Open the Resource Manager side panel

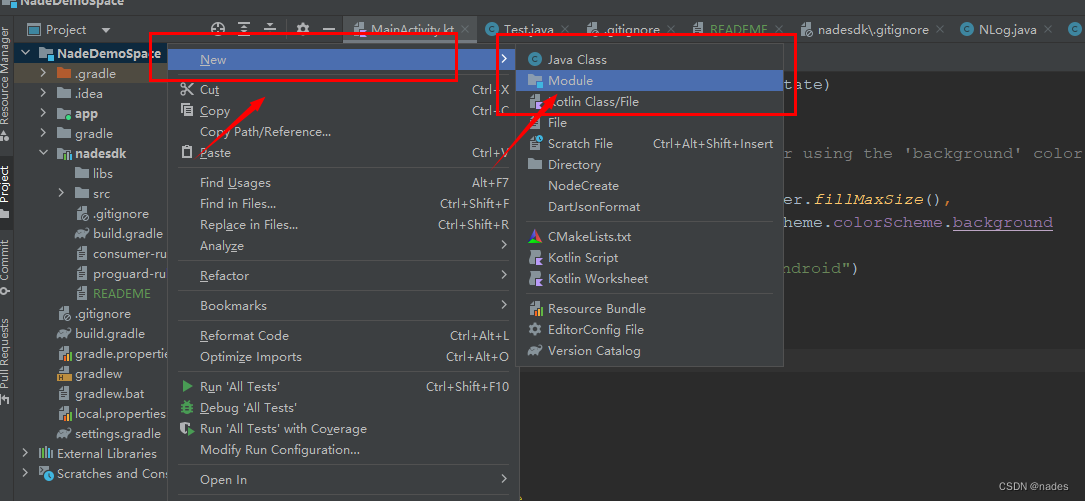coord(5,83)
